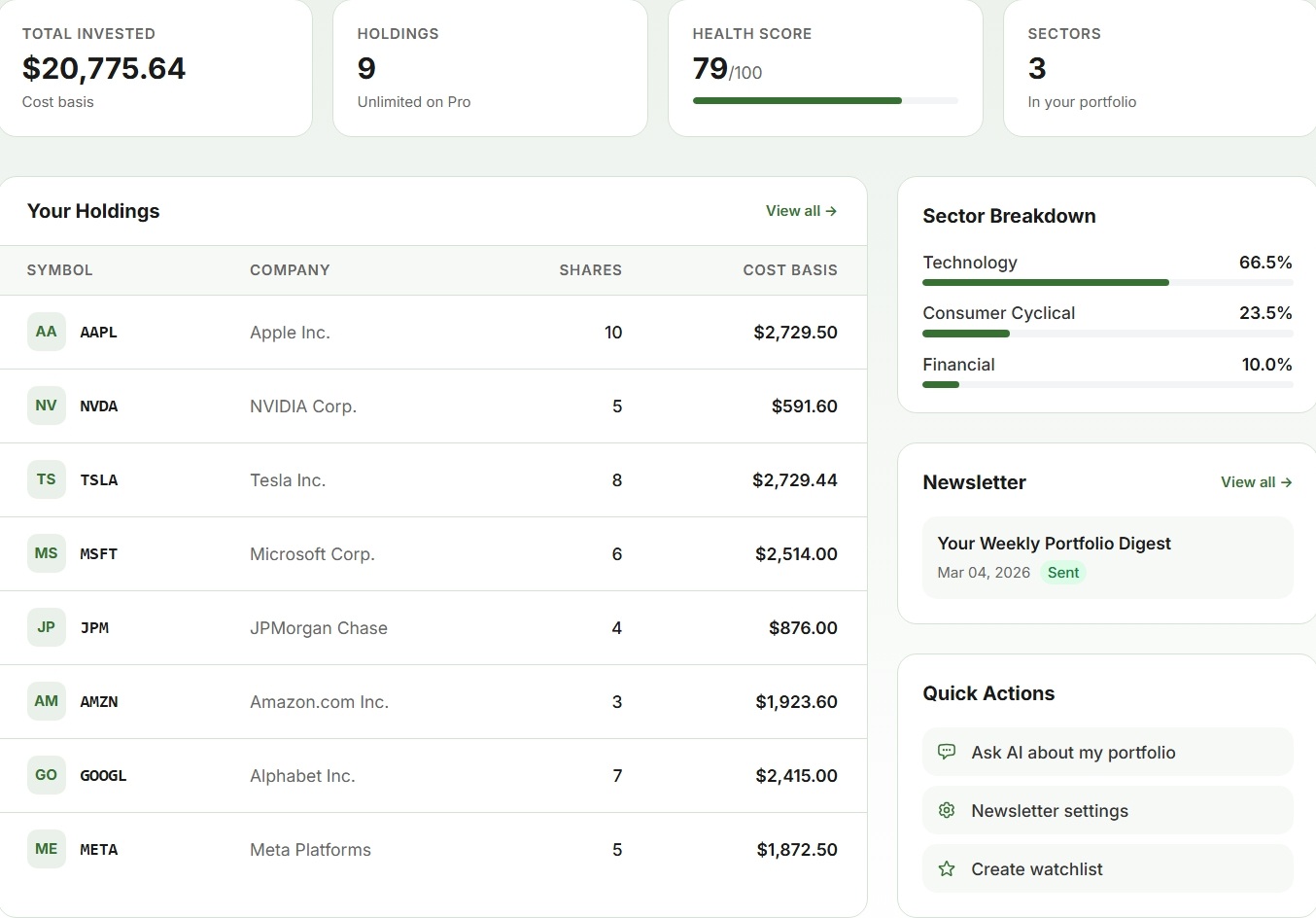Click the JP badge for JPMorgan
Screen dimensions: 1316x918
pyautogui.click(x=46, y=627)
